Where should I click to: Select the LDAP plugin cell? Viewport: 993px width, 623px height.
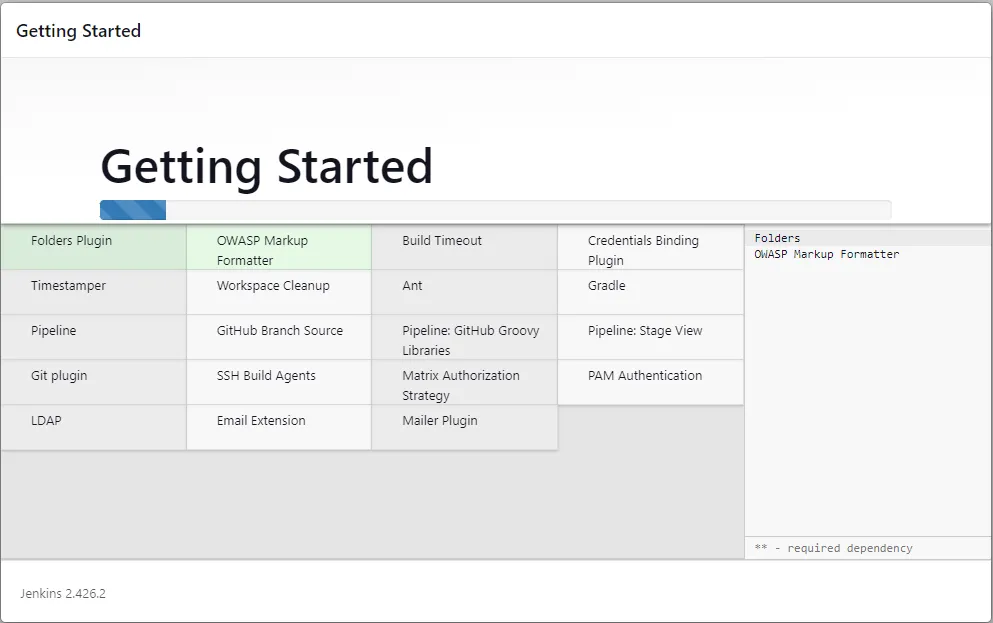(93, 427)
